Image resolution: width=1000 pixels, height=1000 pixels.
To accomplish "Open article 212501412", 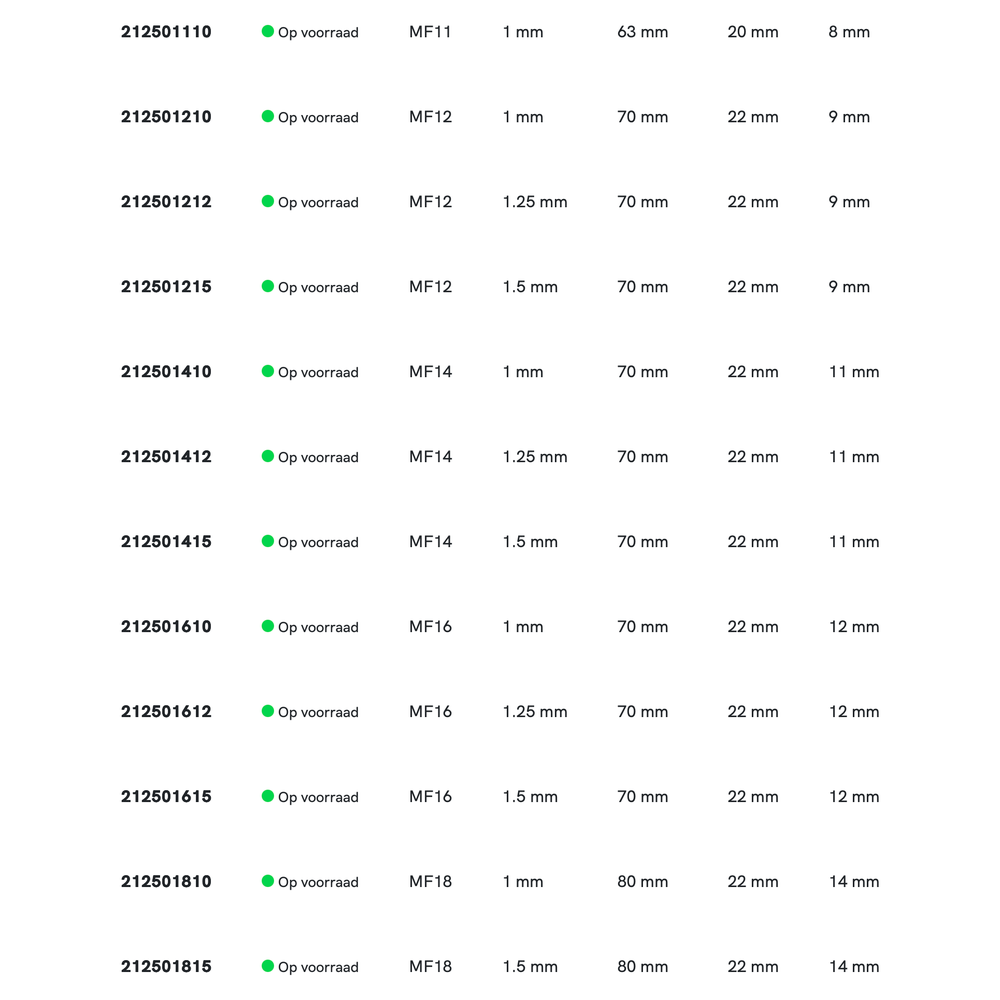I will [x=166, y=457].
